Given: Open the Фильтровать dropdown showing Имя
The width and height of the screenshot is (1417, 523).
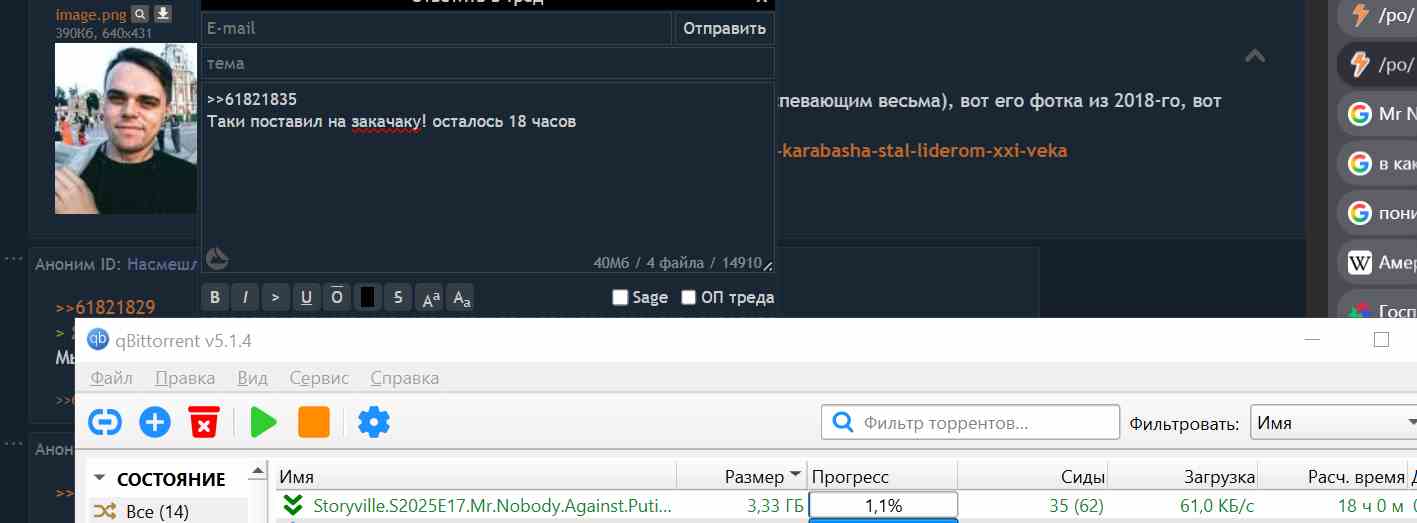Looking at the screenshot, I should 1333,423.
